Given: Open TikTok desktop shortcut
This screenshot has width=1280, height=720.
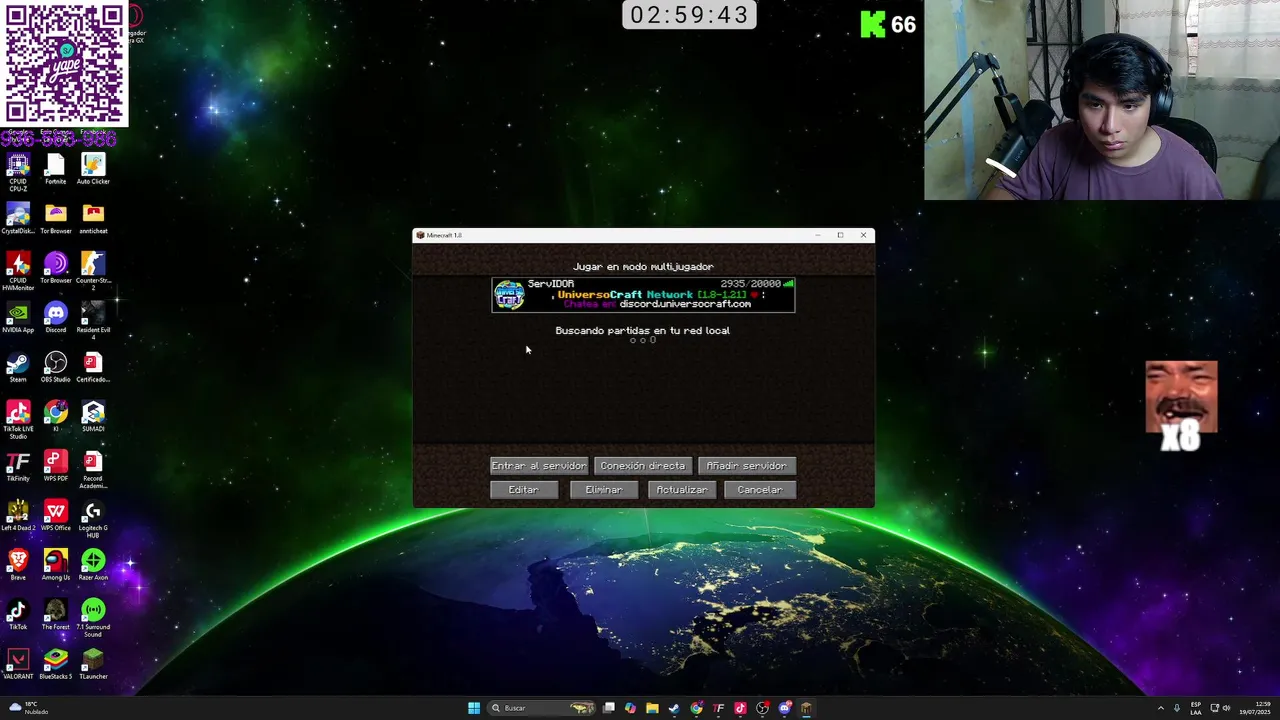Looking at the screenshot, I should (x=18, y=615).
